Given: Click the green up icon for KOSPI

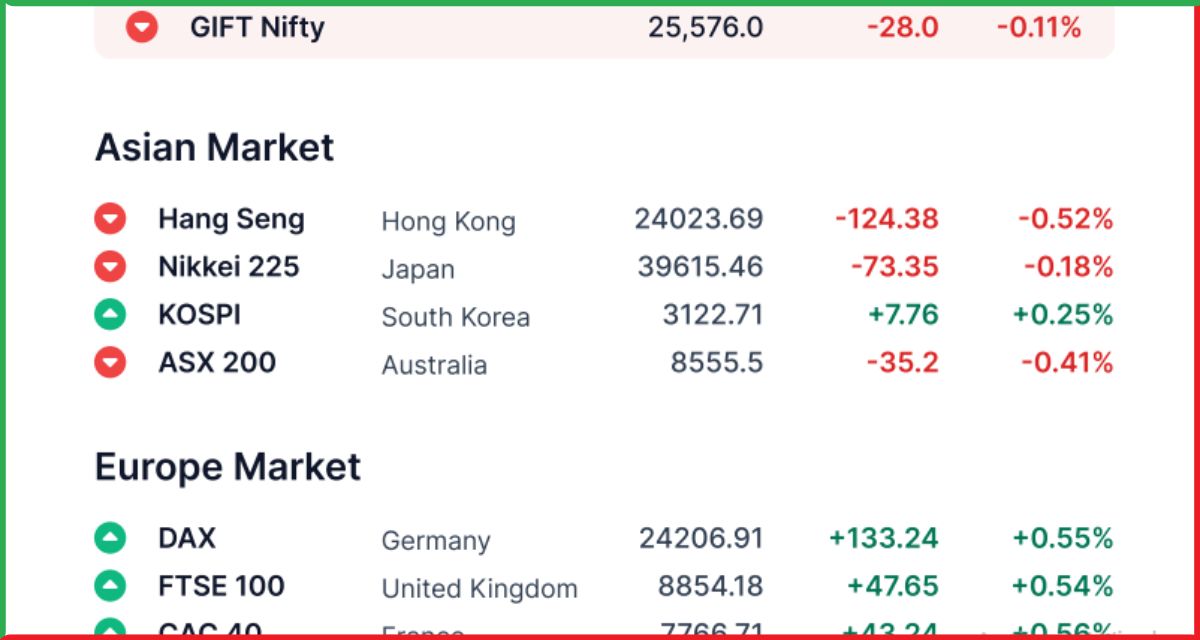Looking at the screenshot, I should click(110, 315).
